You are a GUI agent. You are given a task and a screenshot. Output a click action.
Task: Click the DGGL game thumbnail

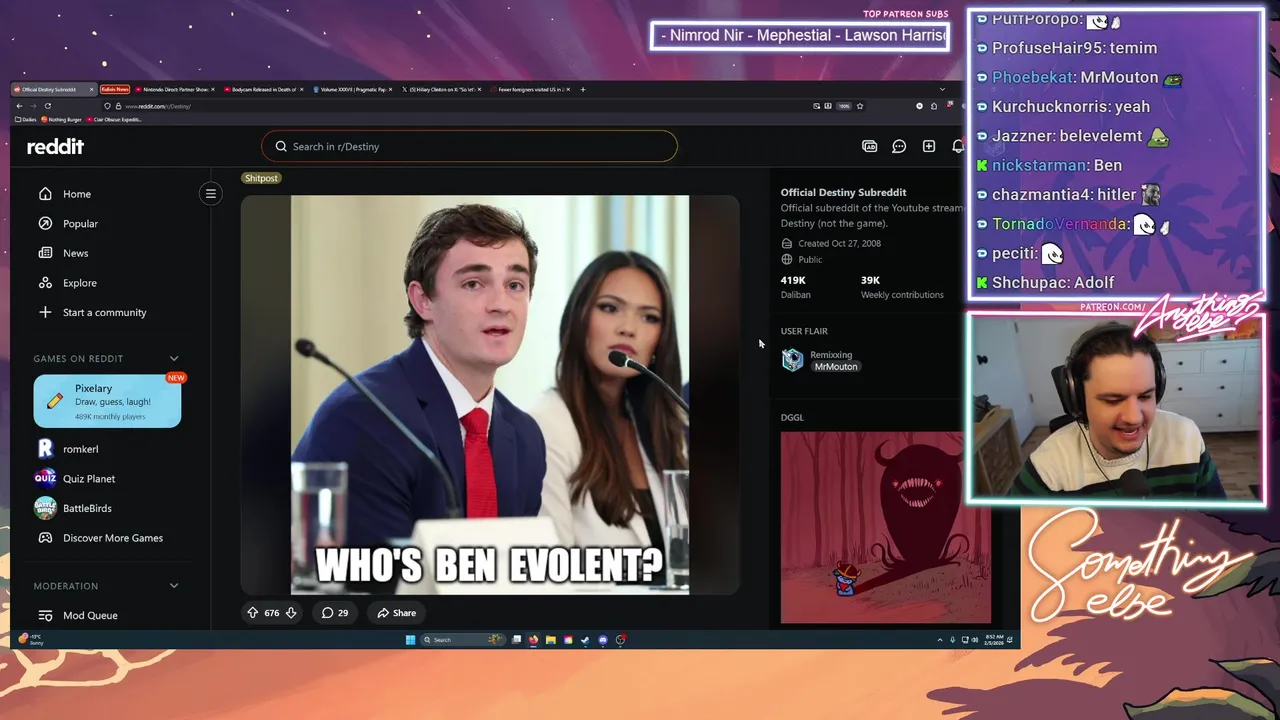885,527
